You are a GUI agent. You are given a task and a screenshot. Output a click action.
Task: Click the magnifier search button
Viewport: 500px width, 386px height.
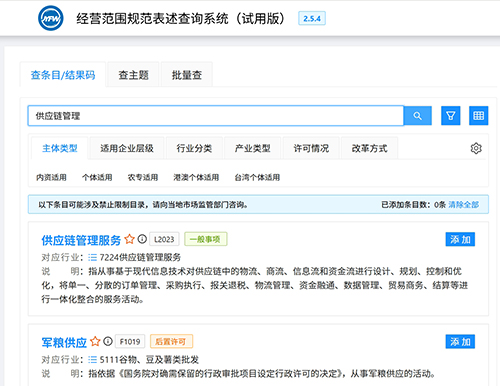coord(418,116)
